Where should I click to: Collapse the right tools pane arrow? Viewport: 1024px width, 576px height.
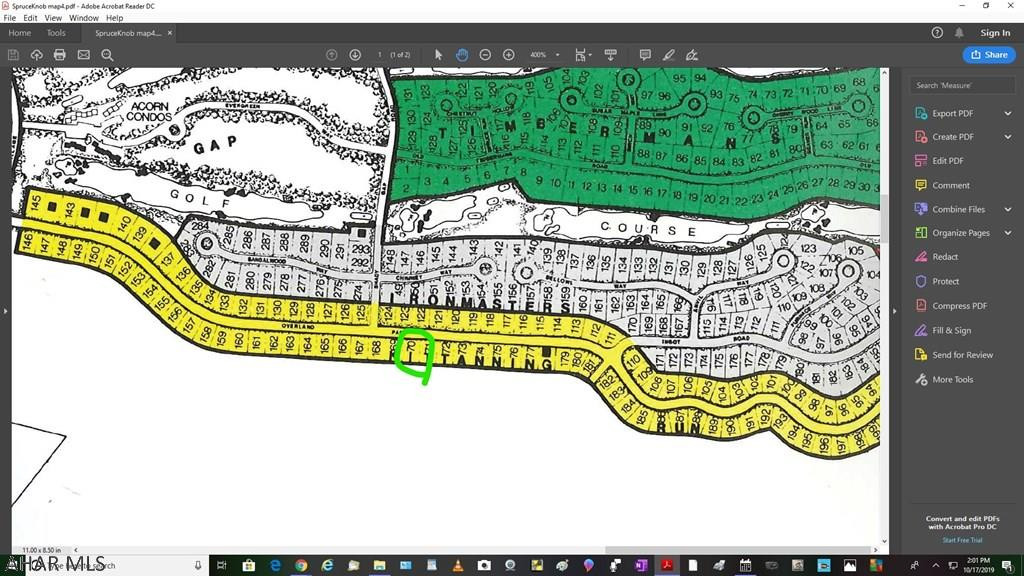tap(894, 311)
